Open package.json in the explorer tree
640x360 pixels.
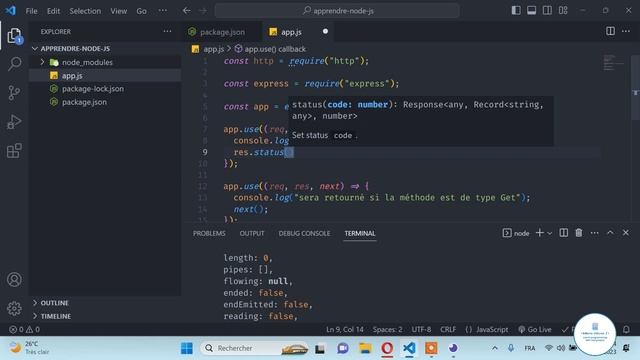(105, 102)
